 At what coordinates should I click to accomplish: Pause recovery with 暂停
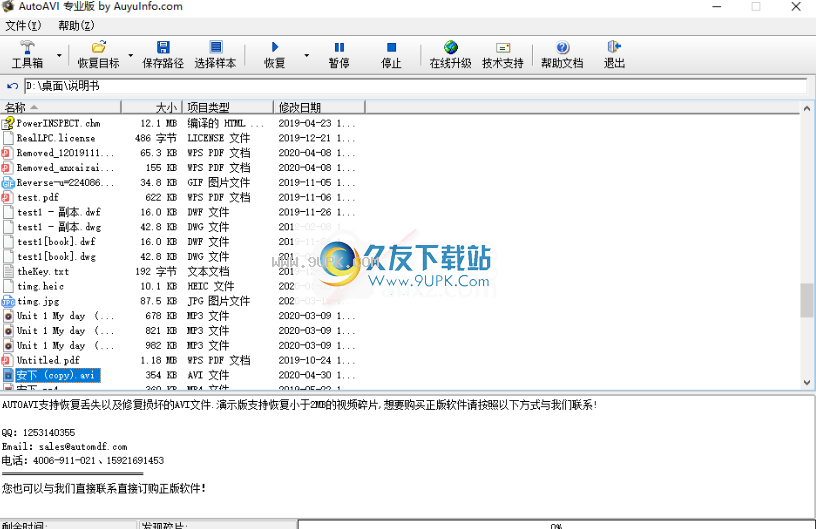click(x=339, y=55)
